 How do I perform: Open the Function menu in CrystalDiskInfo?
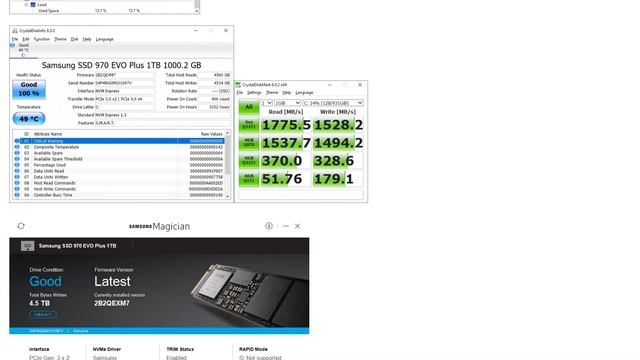click(42, 39)
